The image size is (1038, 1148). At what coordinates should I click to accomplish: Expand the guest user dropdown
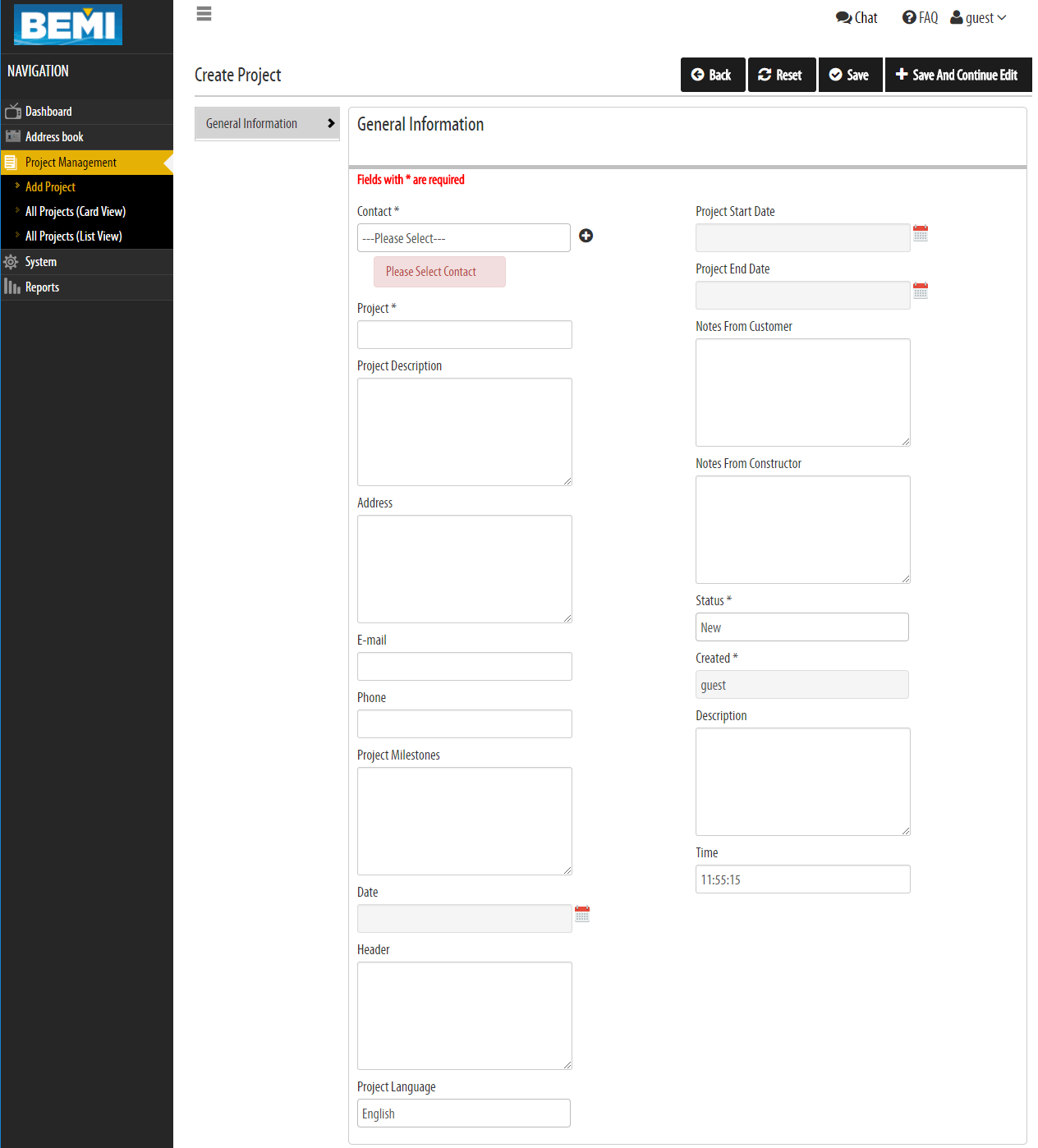point(978,17)
